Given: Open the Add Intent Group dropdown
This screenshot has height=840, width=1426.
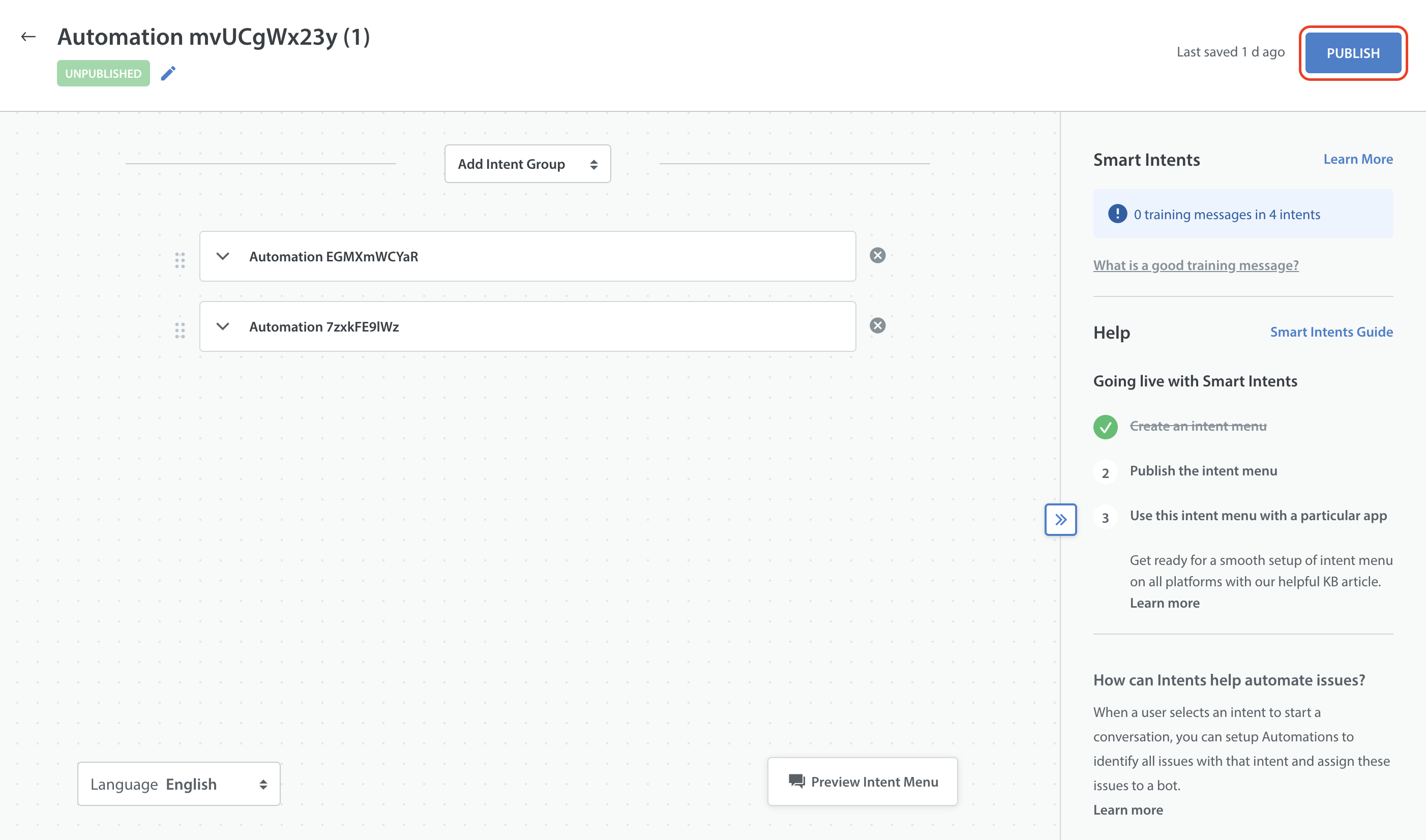Looking at the screenshot, I should 527,164.
